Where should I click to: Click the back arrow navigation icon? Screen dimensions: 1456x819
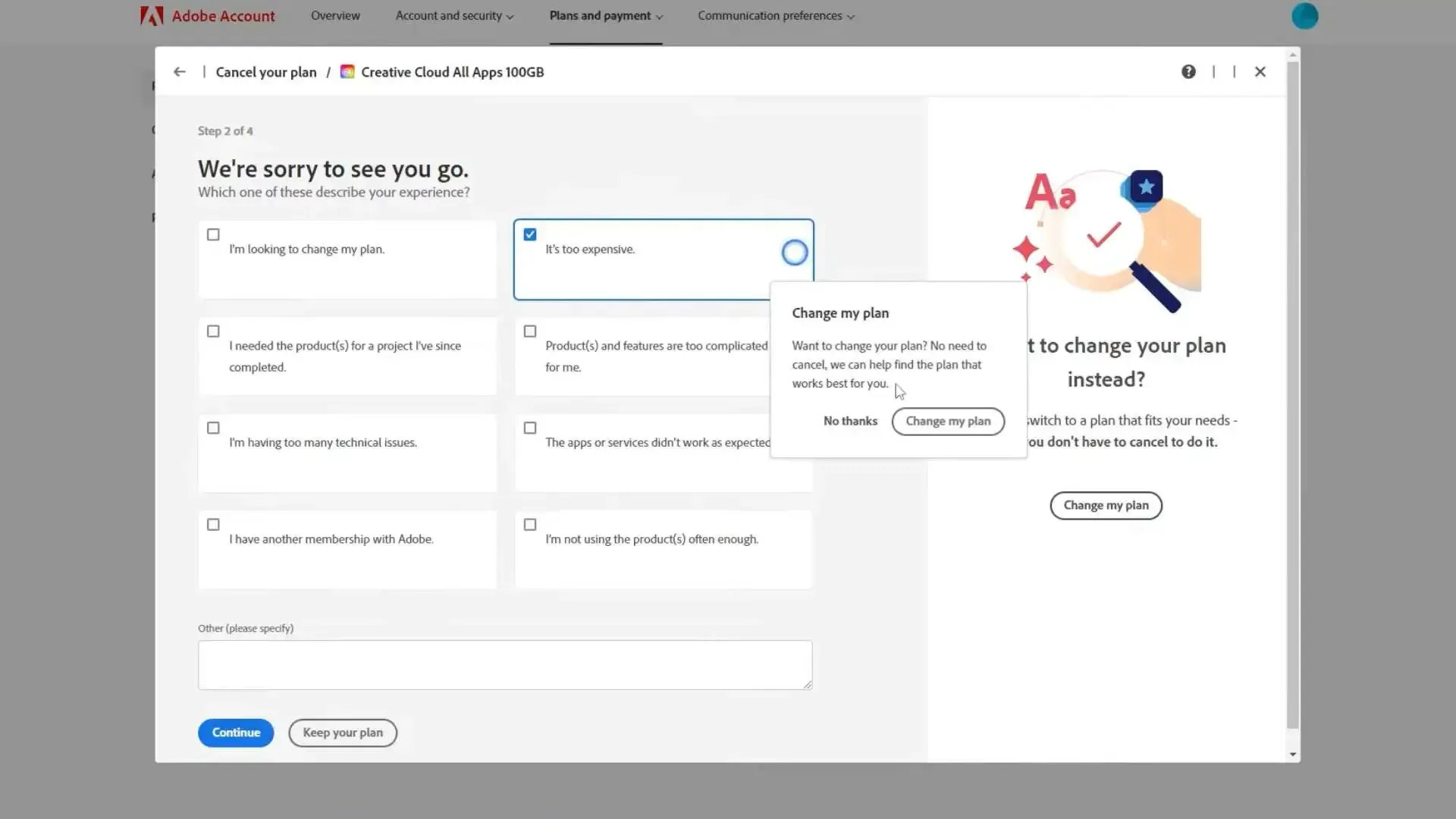(180, 71)
